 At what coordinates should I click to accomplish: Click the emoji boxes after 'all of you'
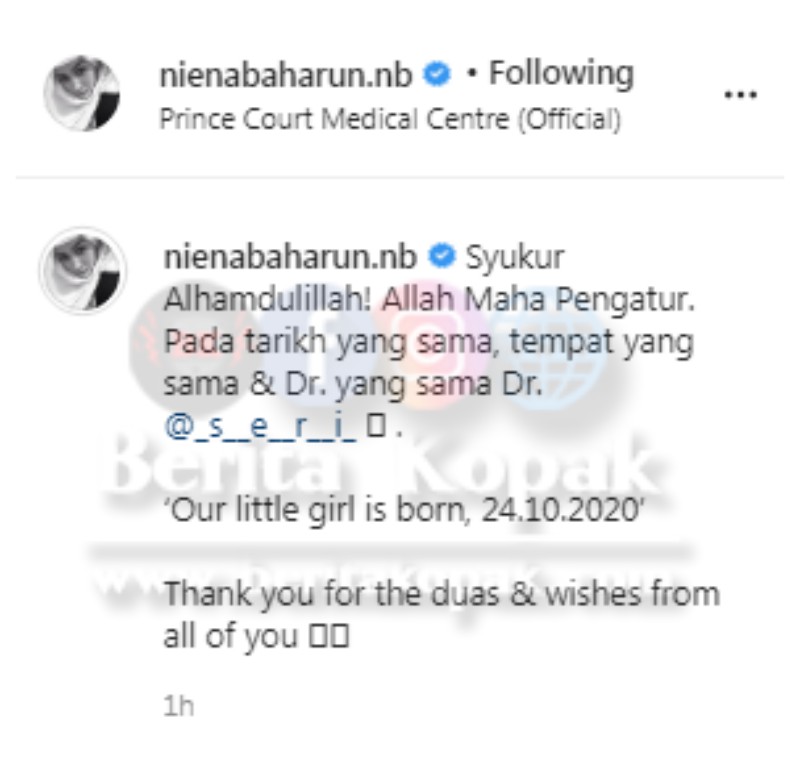click(329, 637)
